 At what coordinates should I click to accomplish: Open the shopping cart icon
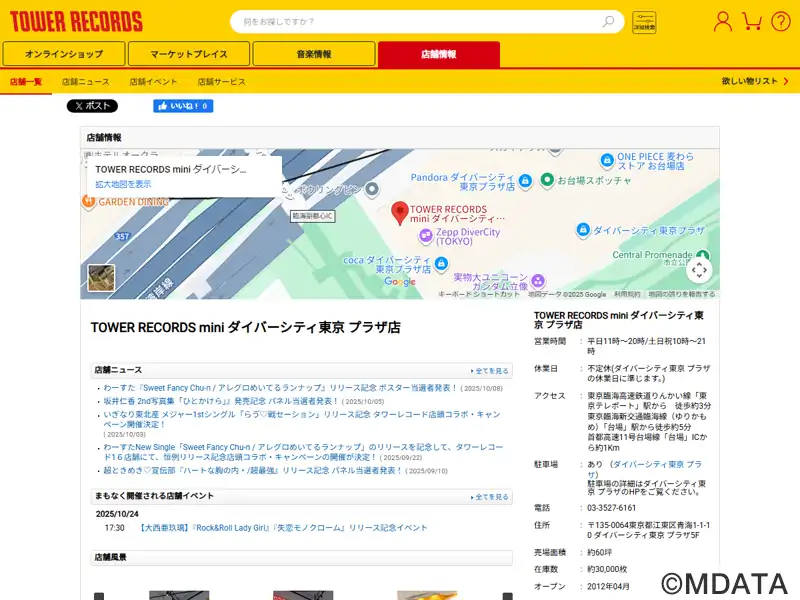(x=752, y=22)
